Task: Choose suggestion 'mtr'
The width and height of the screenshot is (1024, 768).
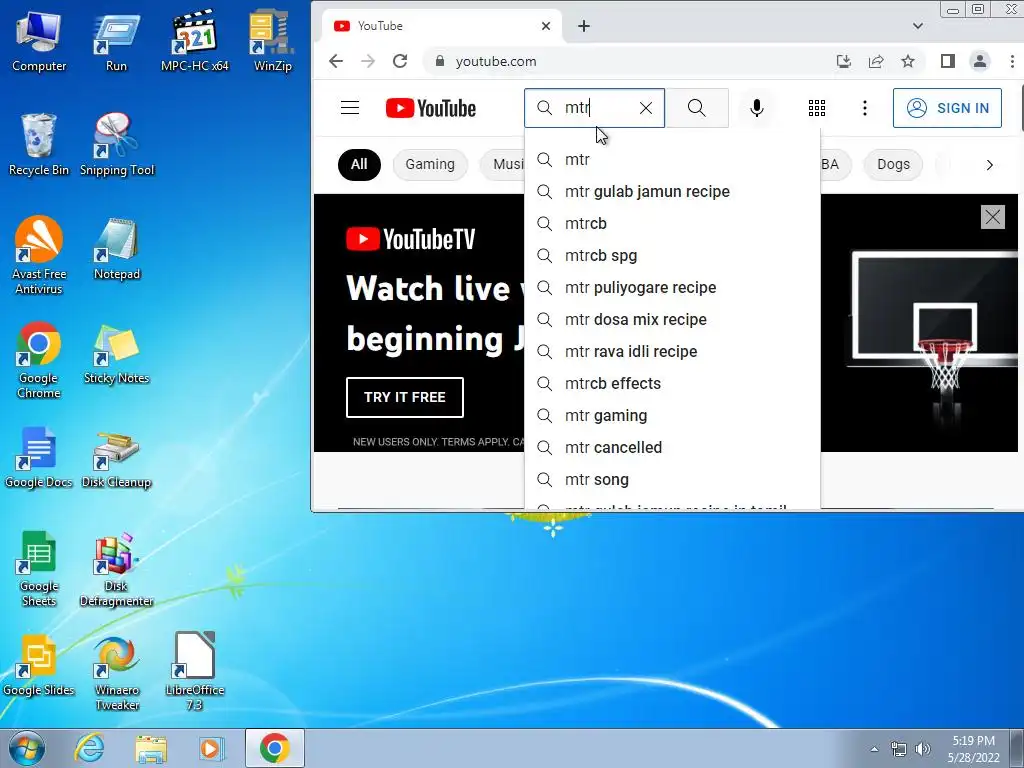Action: click(x=672, y=160)
